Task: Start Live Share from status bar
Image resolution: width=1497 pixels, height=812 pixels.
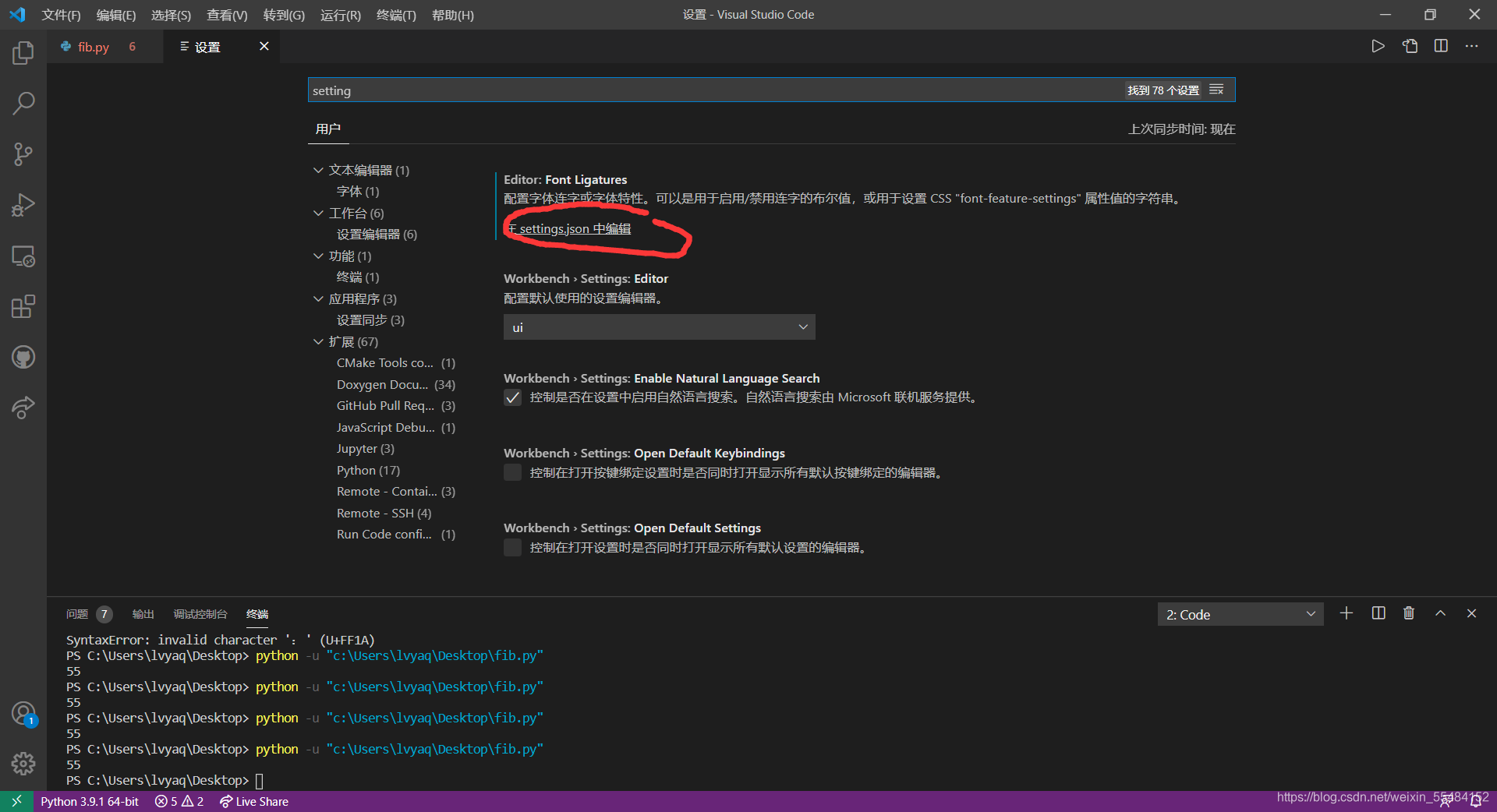Action: click(254, 801)
